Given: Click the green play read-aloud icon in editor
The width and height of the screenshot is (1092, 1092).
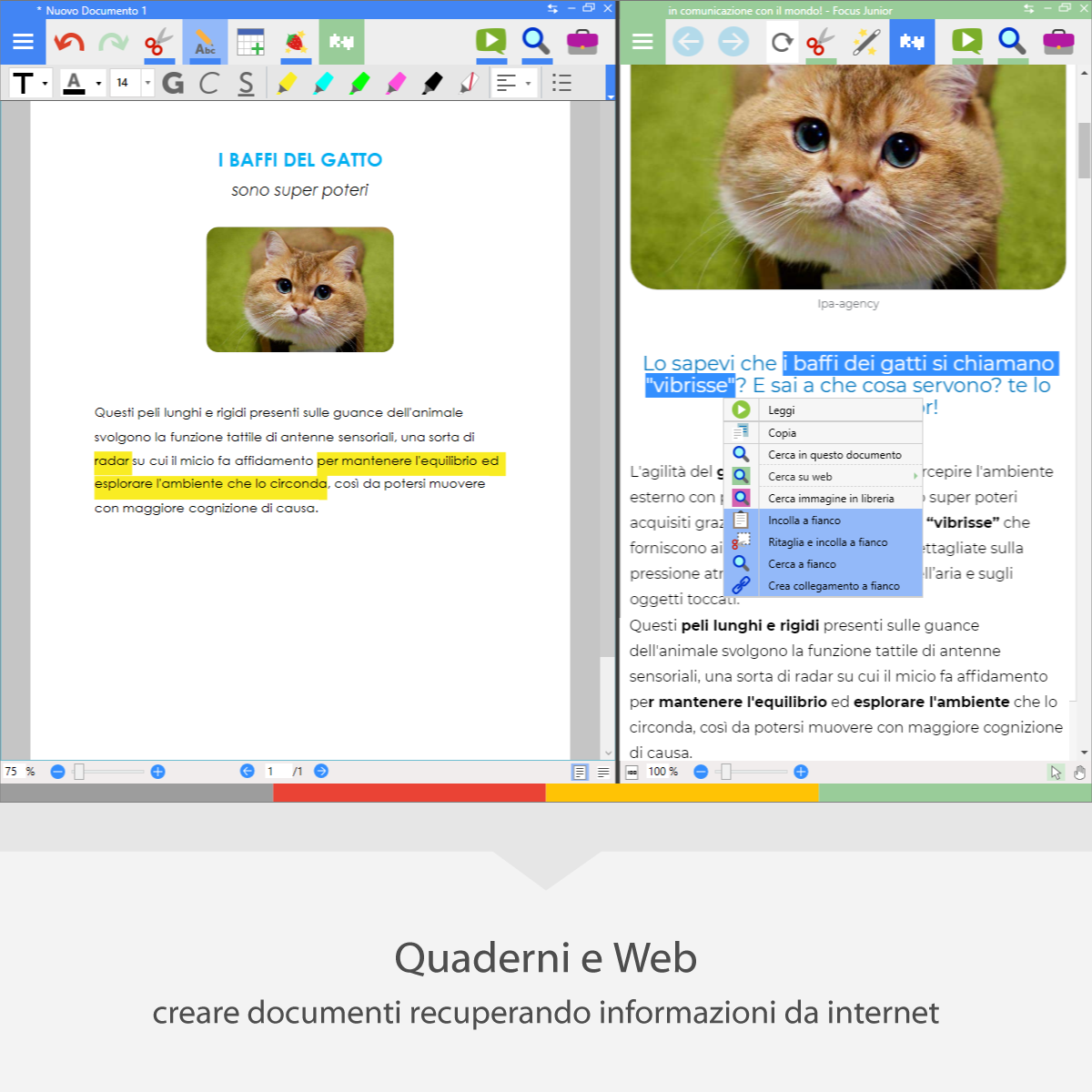Looking at the screenshot, I should [x=490, y=41].
